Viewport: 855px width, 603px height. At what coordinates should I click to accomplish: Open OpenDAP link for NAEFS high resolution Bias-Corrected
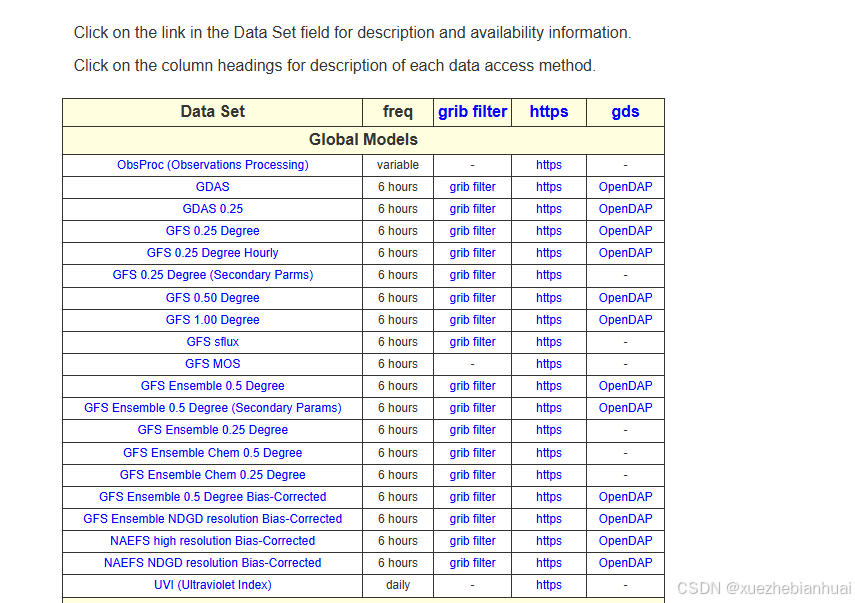(625, 541)
